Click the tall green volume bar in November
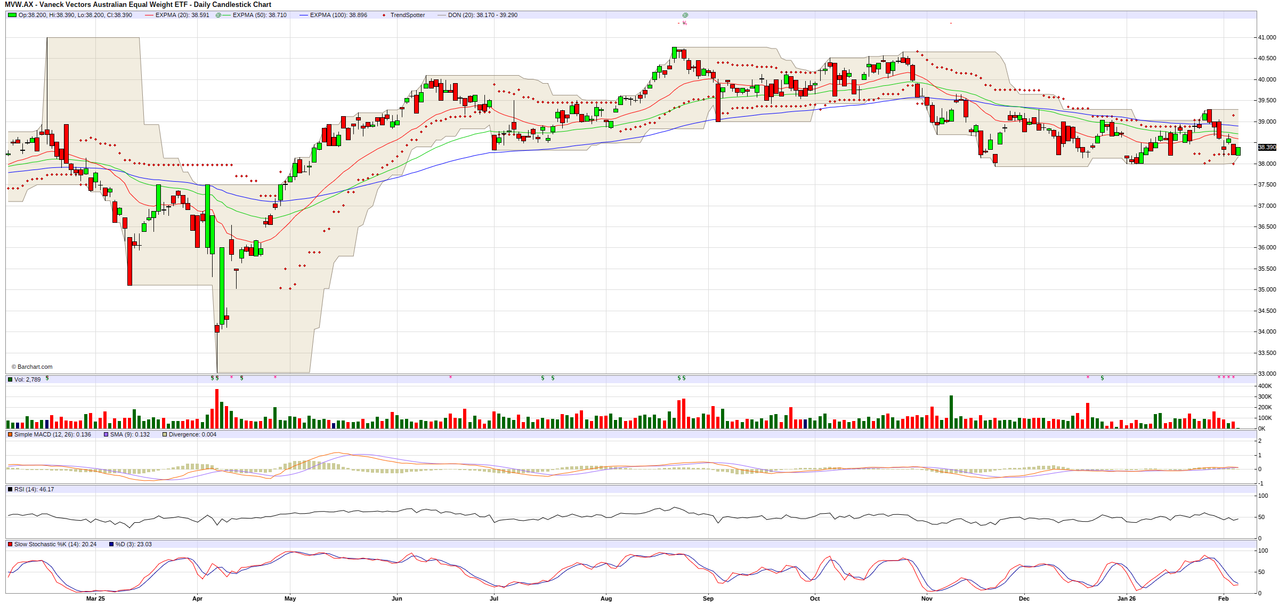The image size is (1279, 615). pos(951,412)
